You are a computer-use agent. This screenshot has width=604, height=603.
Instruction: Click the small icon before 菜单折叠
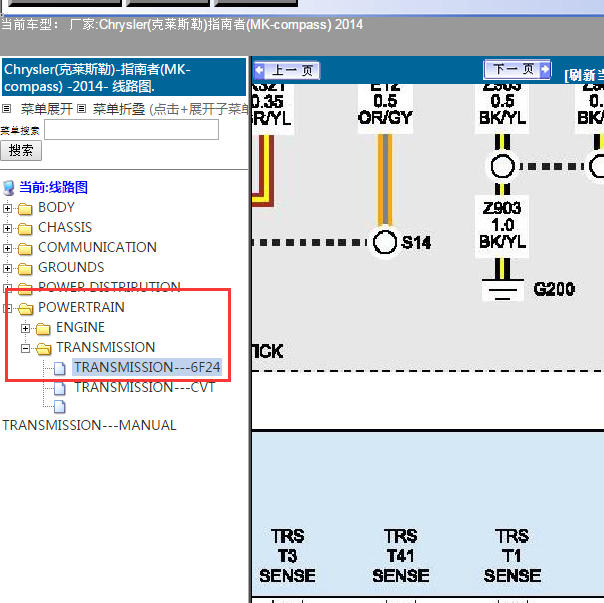click(x=81, y=109)
